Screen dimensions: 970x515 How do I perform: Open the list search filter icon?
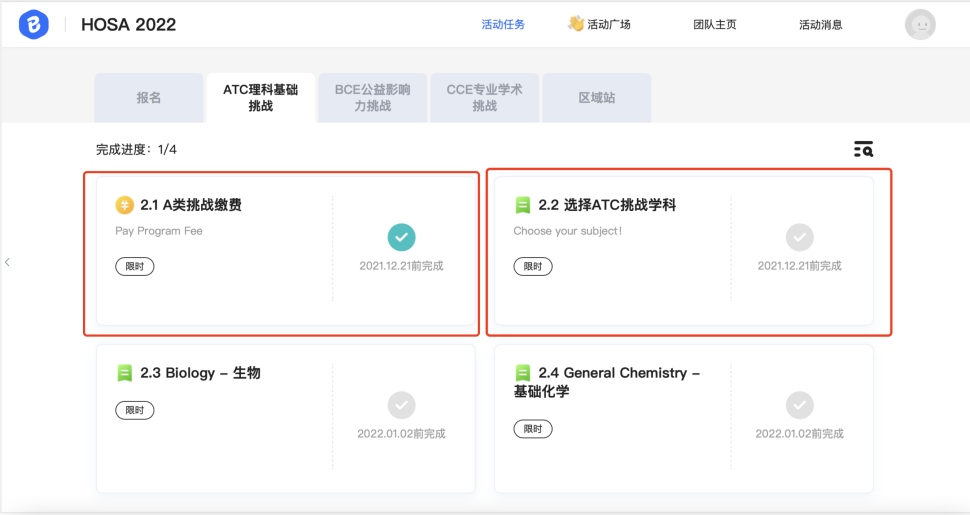point(863,149)
